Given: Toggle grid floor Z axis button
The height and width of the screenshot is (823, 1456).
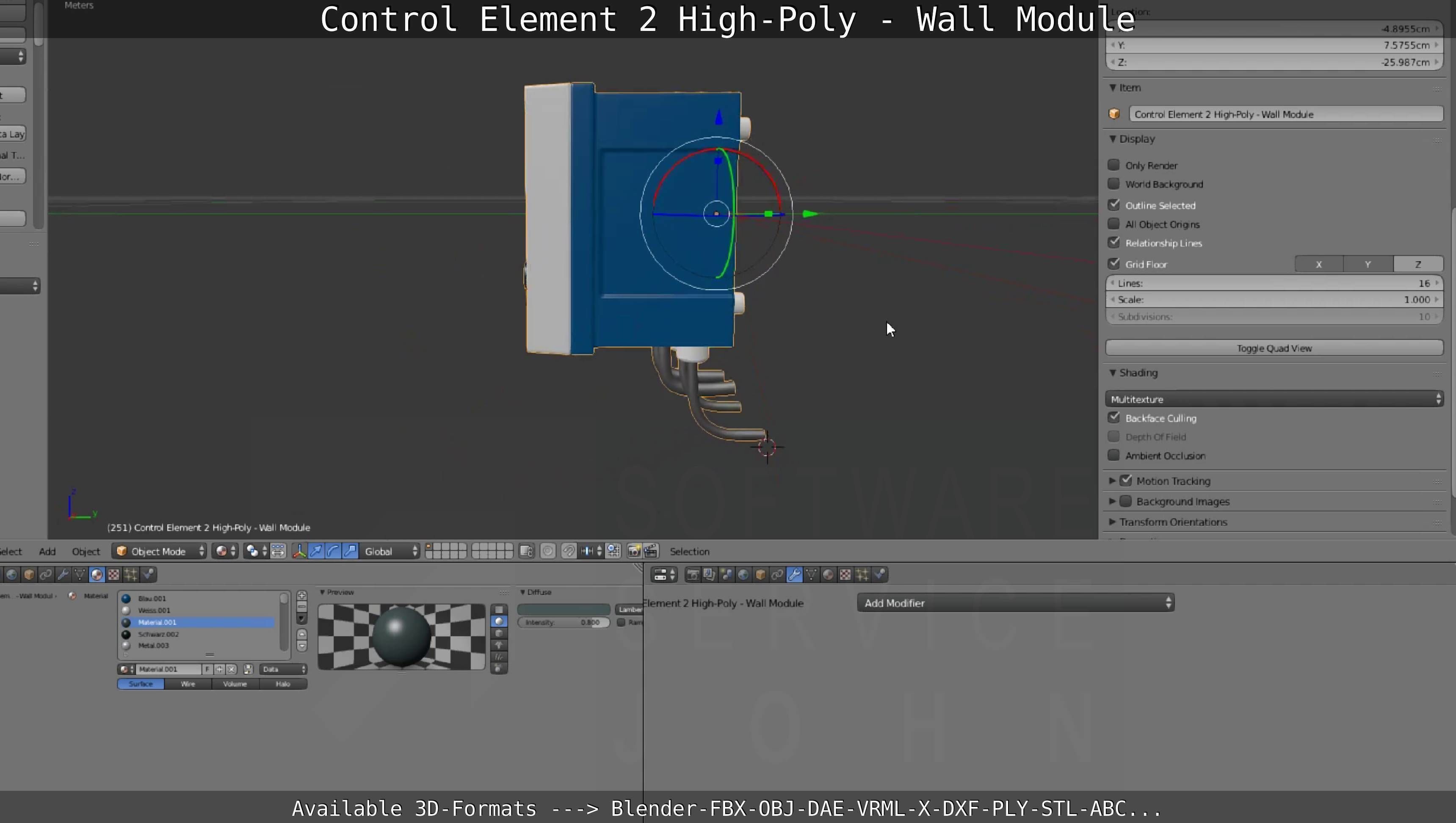Looking at the screenshot, I should point(1418,264).
